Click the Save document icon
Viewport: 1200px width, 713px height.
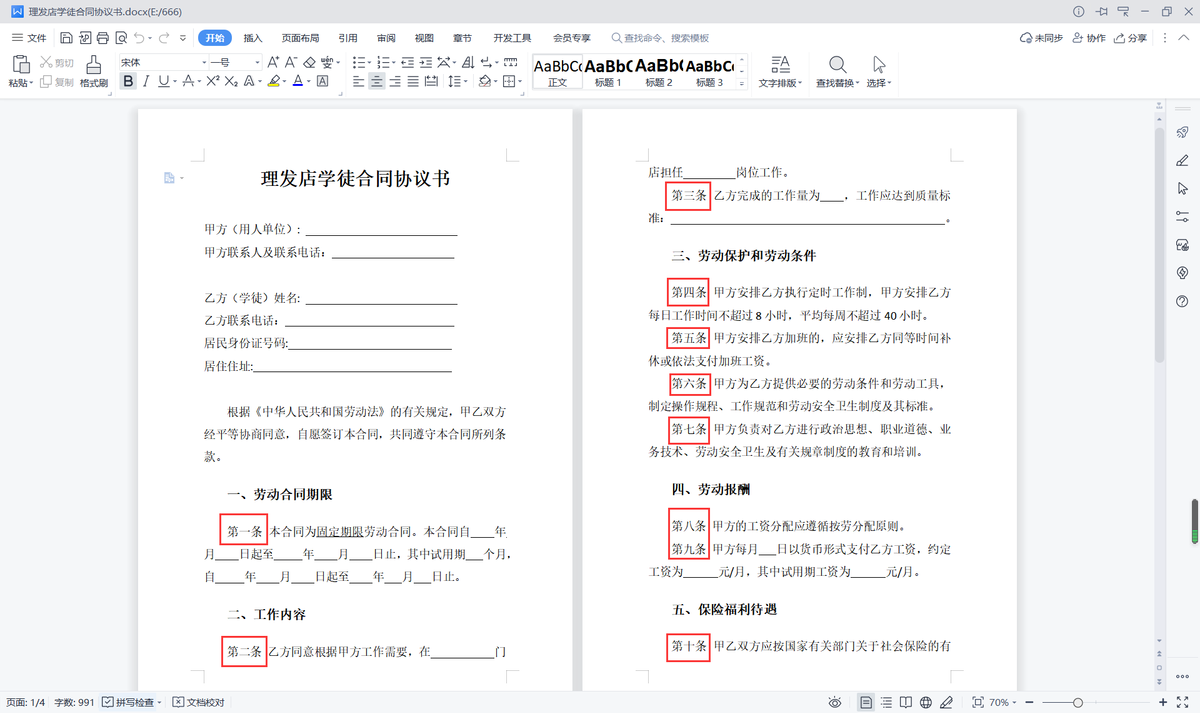point(66,38)
